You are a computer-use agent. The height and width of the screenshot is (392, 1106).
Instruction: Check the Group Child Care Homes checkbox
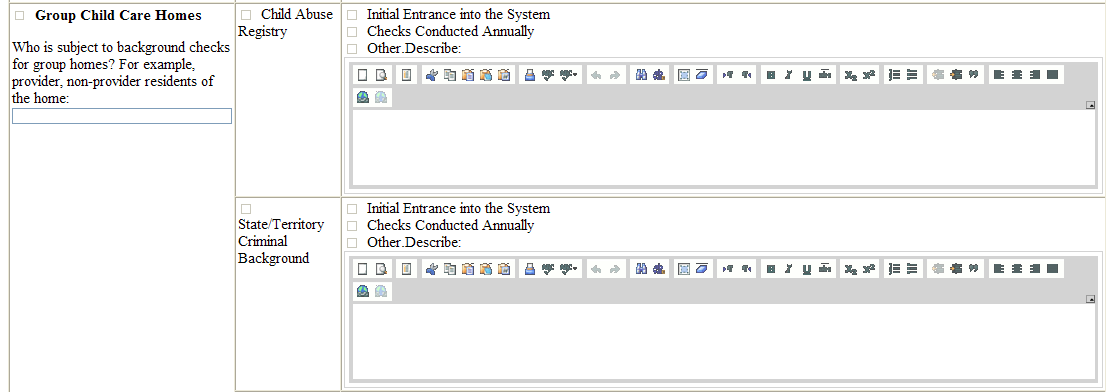(x=20, y=16)
